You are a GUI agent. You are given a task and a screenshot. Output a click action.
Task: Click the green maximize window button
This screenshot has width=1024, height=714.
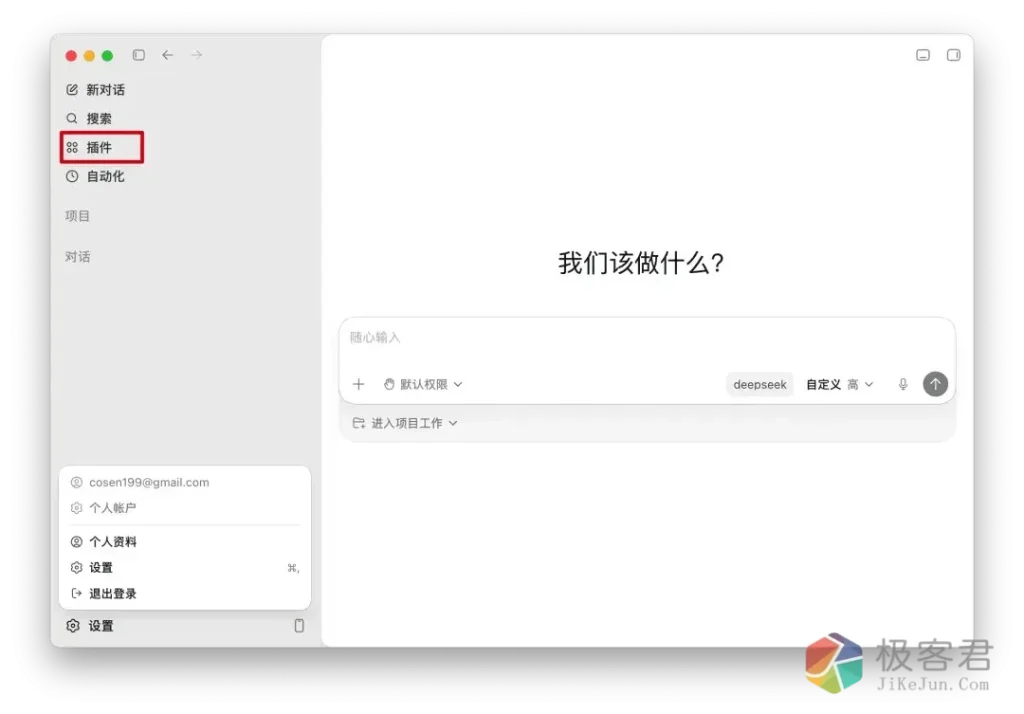click(x=107, y=56)
